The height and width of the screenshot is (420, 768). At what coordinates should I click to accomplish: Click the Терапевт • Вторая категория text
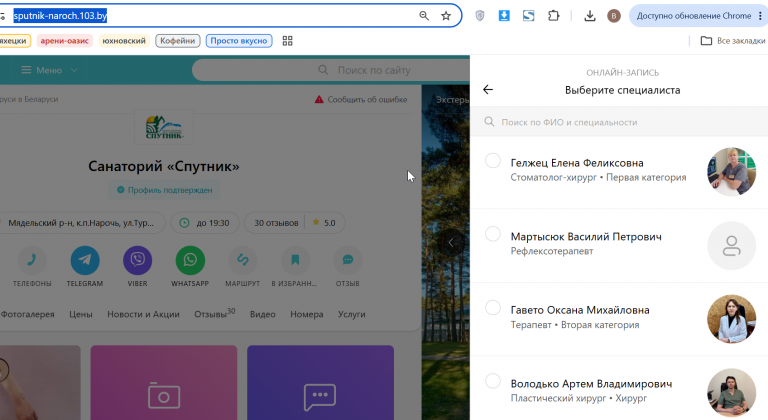(x=575, y=324)
